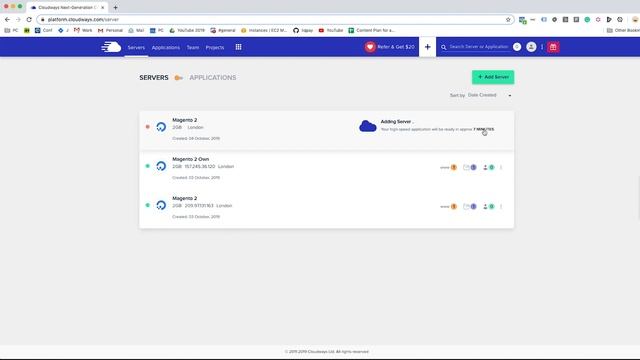
Task: Open the user account avatar menu
Action: point(531,47)
